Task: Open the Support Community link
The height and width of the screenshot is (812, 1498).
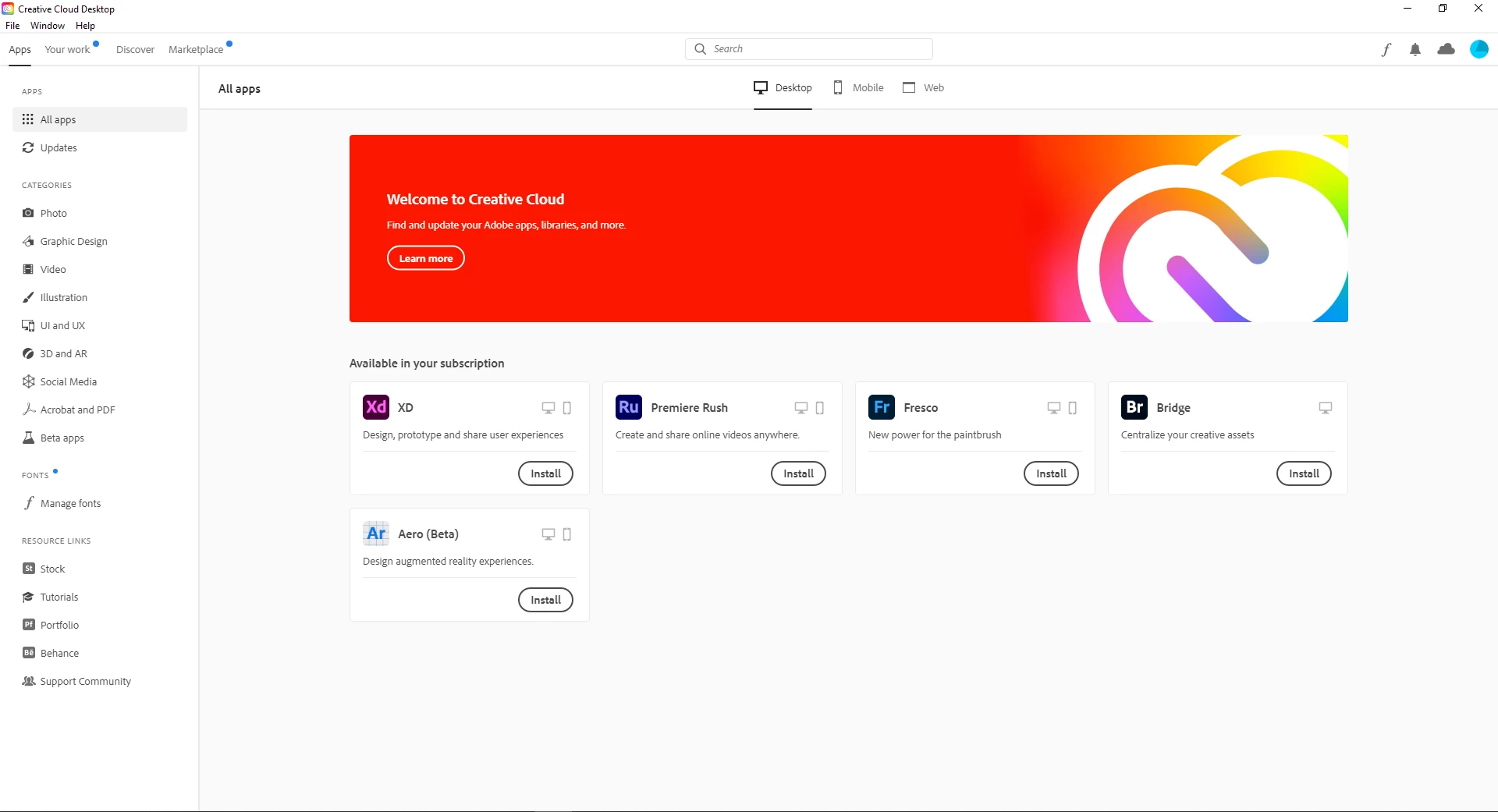Action: click(x=100, y=681)
